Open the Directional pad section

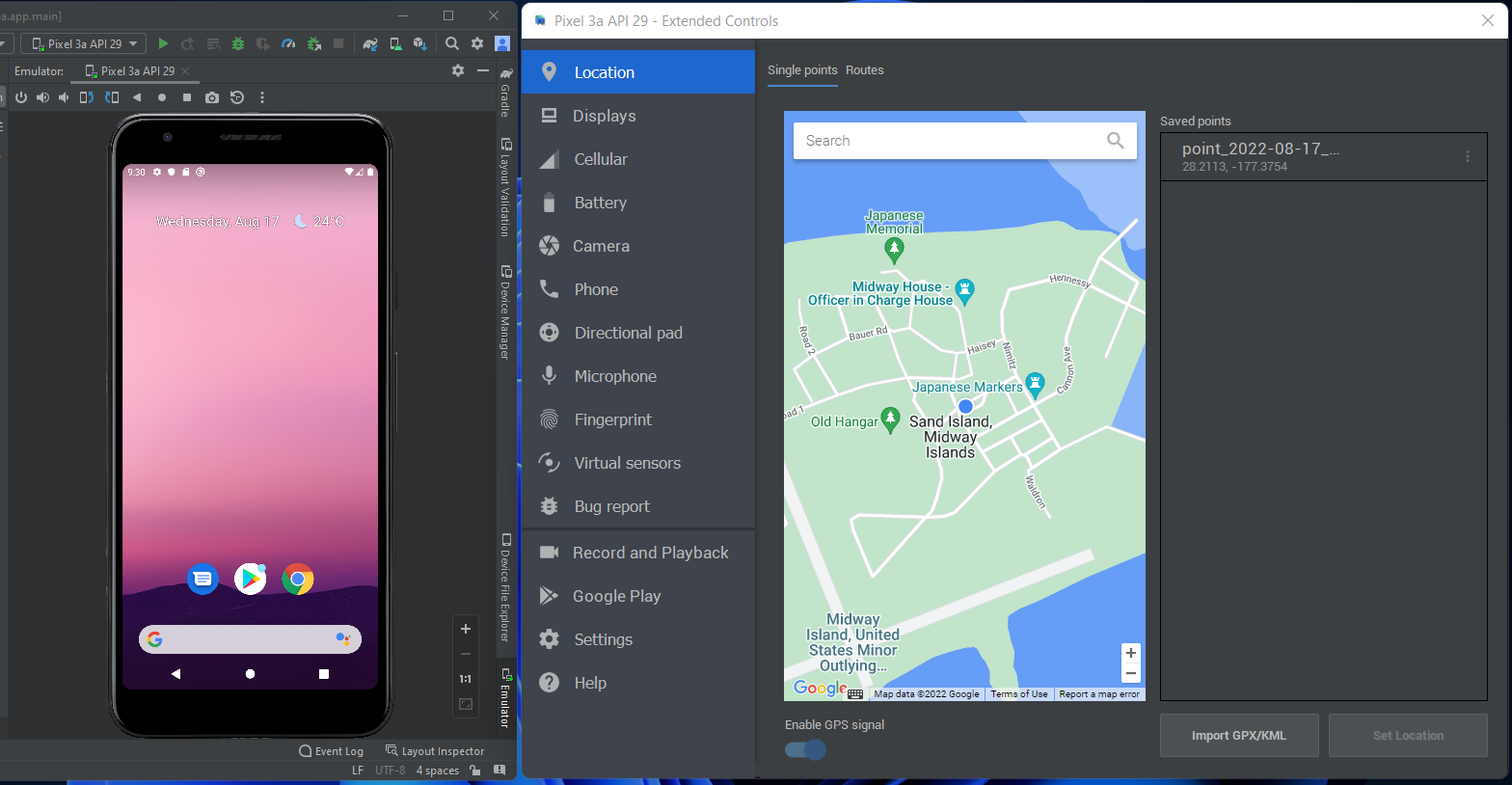pos(638,333)
